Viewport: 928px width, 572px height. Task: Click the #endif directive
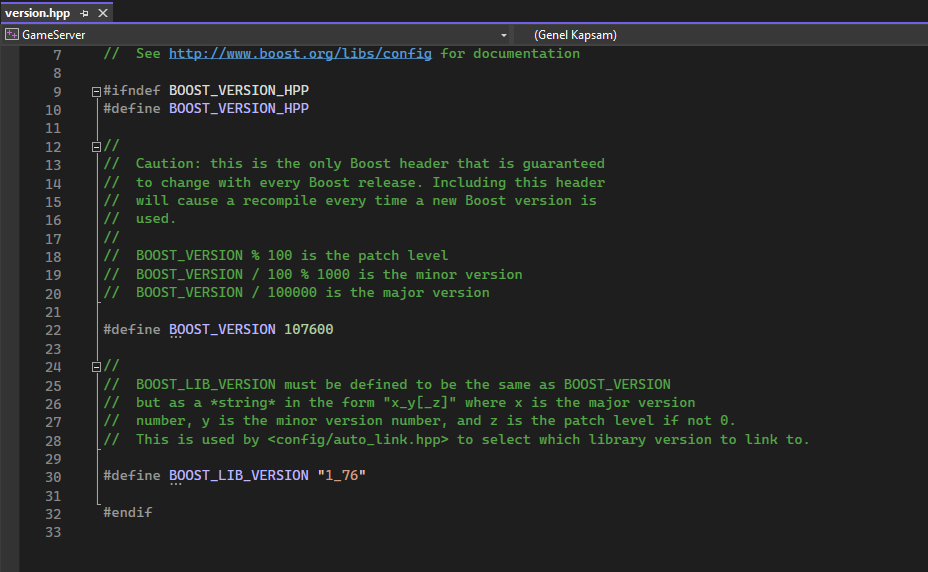point(128,512)
